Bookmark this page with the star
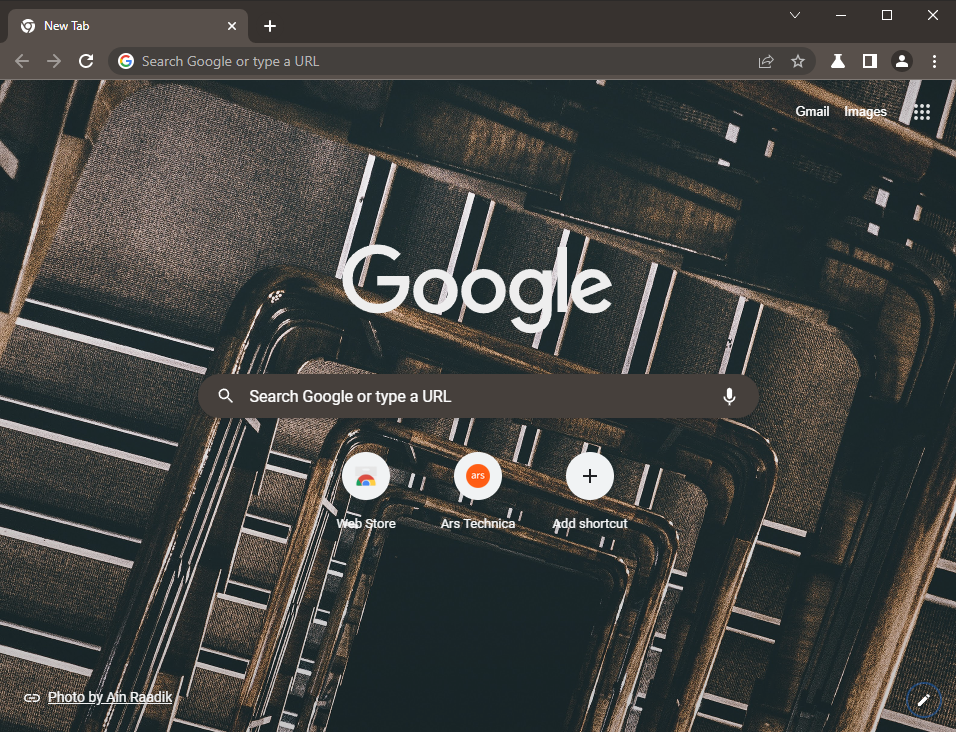Image resolution: width=956 pixels, height=732 pixels. point(798,61)
